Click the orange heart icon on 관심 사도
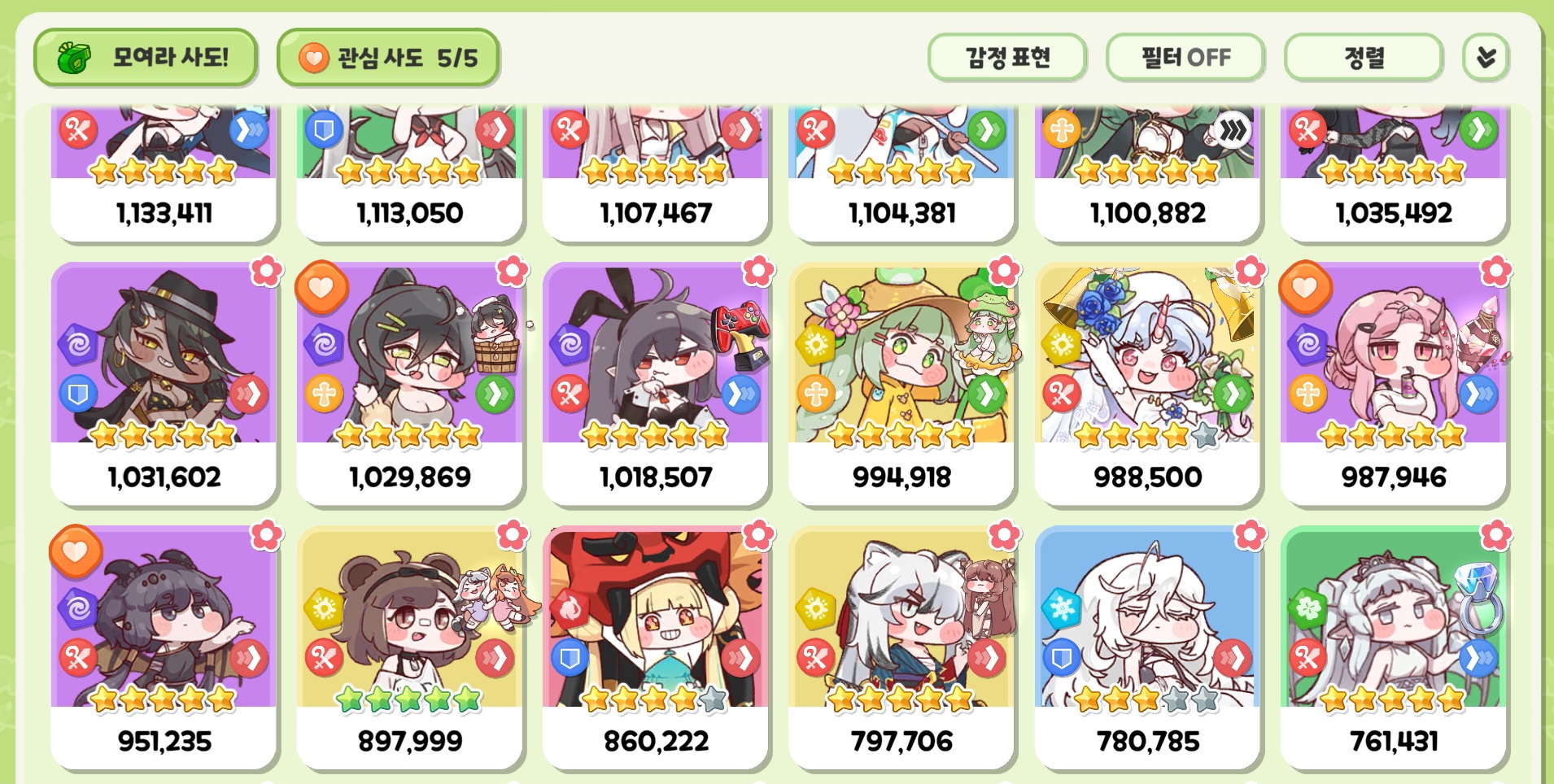This screenshot has width=1554, height=784. click(x=312, y=58)
